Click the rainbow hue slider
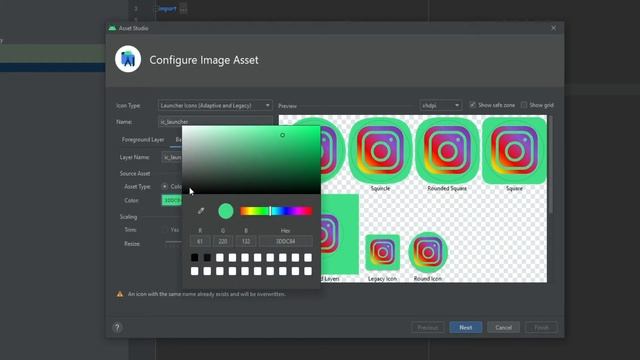The width and height of the screenshot is (640, 360). coord(276,211)
